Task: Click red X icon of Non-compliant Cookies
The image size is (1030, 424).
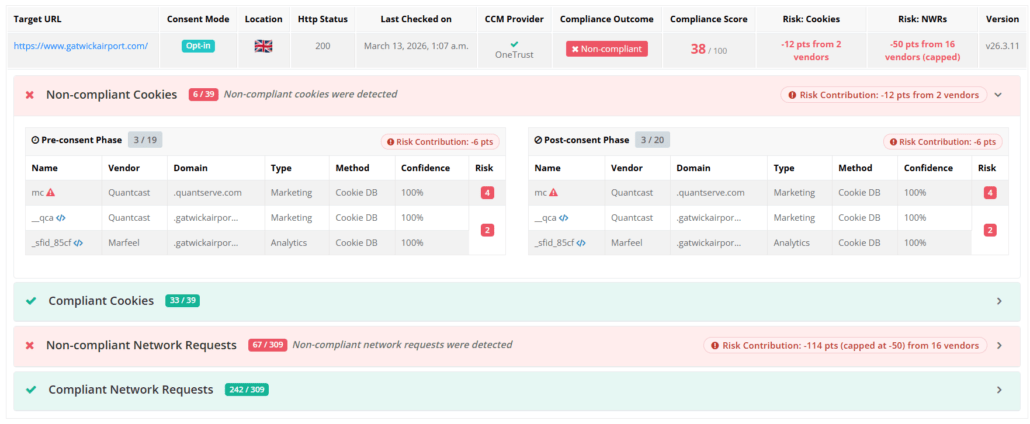Action: pyautogui.click(x=30, y=95)
